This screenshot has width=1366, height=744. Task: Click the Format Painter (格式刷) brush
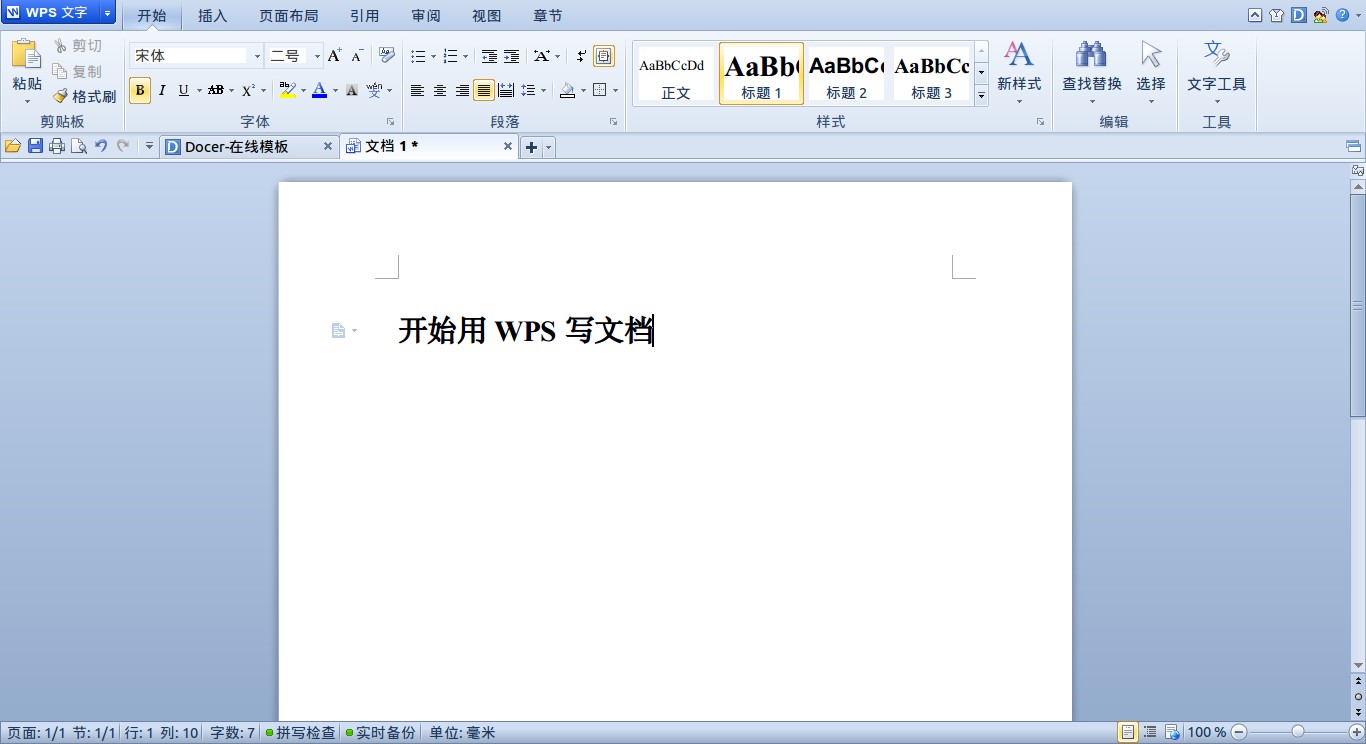point(85,97)
